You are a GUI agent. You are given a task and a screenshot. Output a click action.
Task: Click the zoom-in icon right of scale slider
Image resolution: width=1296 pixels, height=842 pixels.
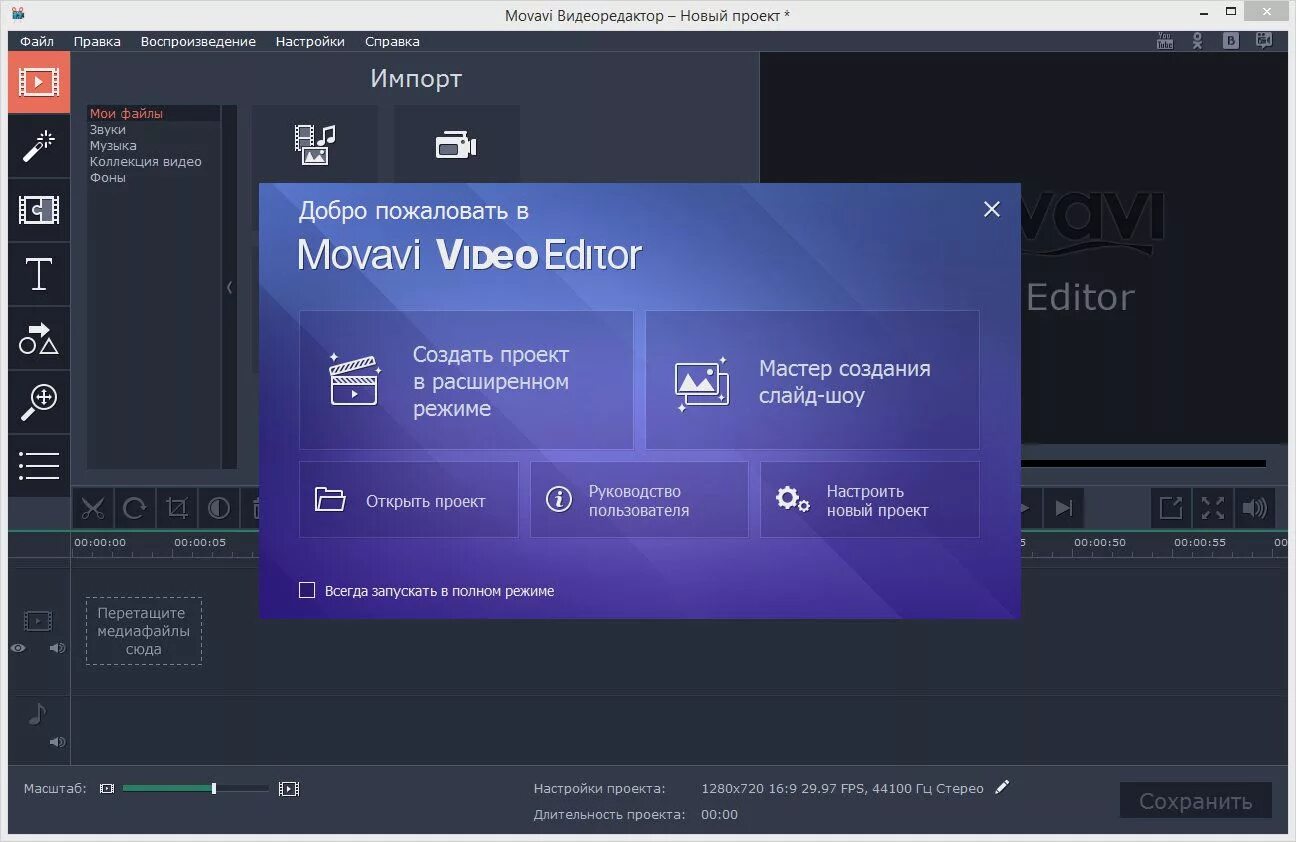tap(289, 789)
